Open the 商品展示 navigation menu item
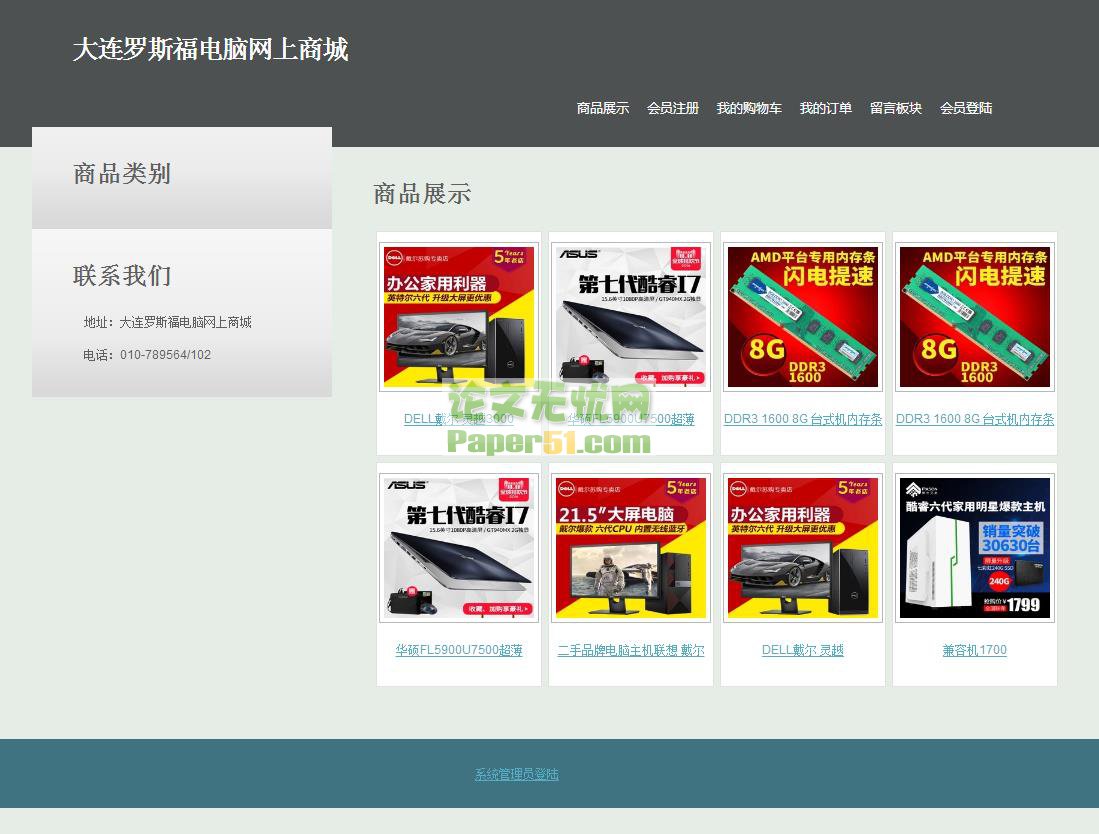The height and width of the screenshot is (834, 1099). pyautogui.click(x=603, y=108)
